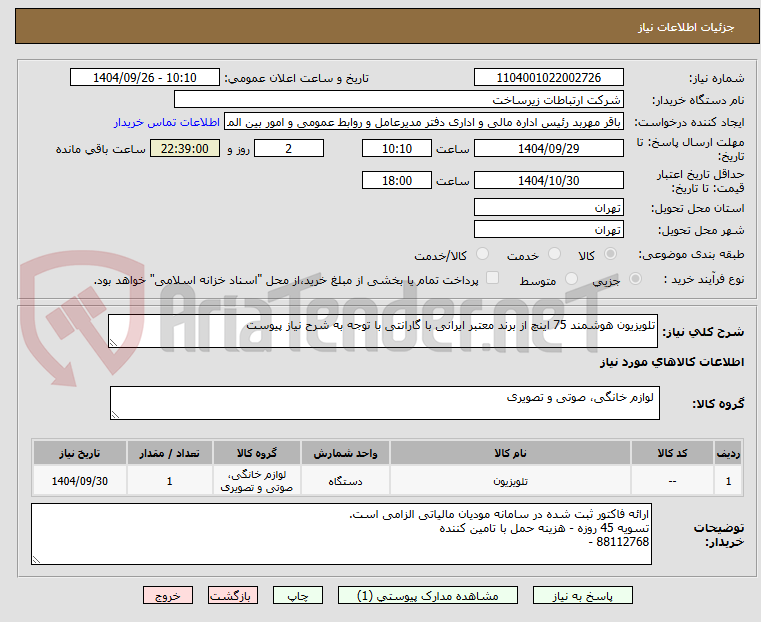Toggle the اسناد خزانه اسلامی payment checkbox
This screenshot has height=622, width=761.
click(x=492, y=278)
